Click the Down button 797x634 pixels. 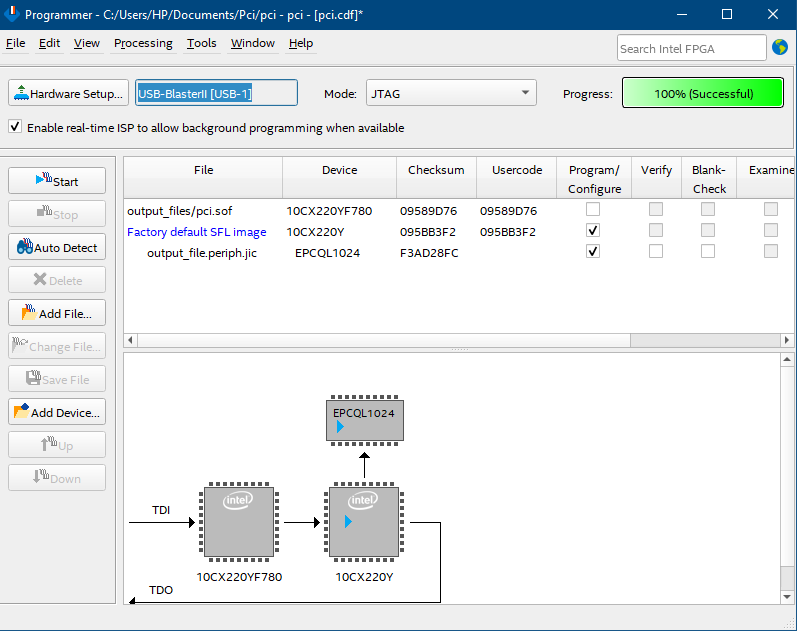tap(57, 478)
